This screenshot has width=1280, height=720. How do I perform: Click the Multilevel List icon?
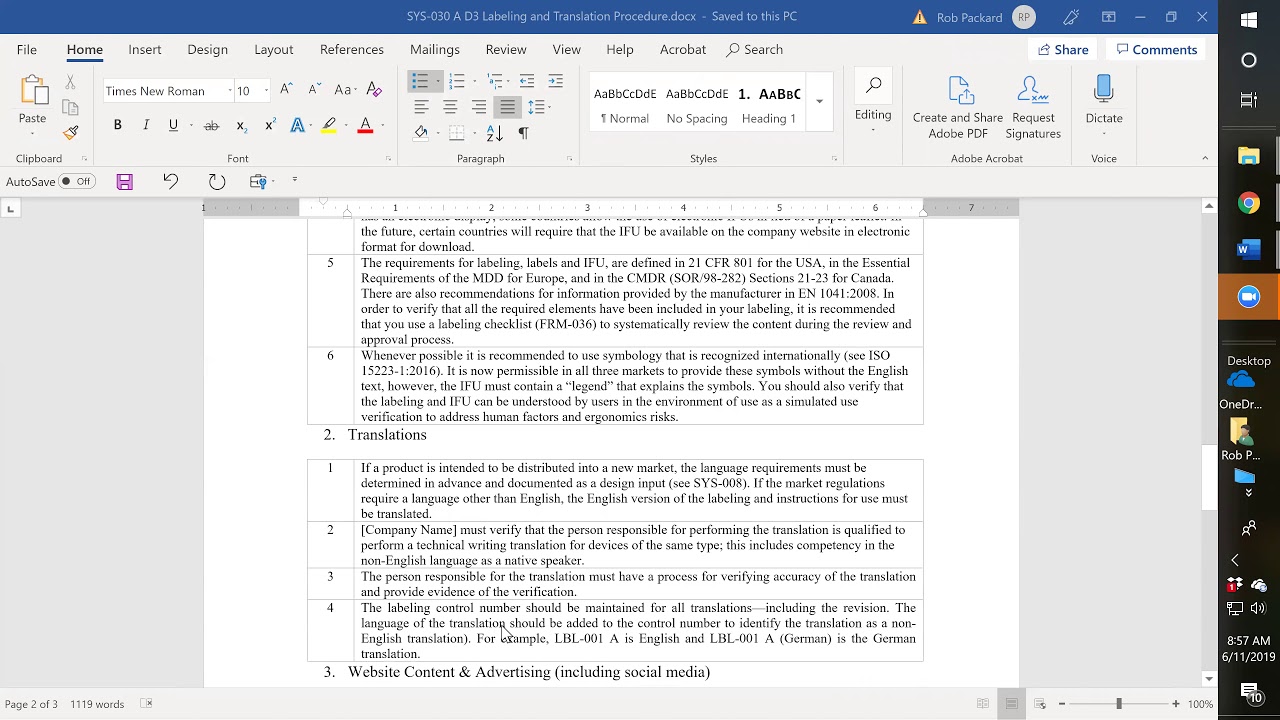coord(494,81)
